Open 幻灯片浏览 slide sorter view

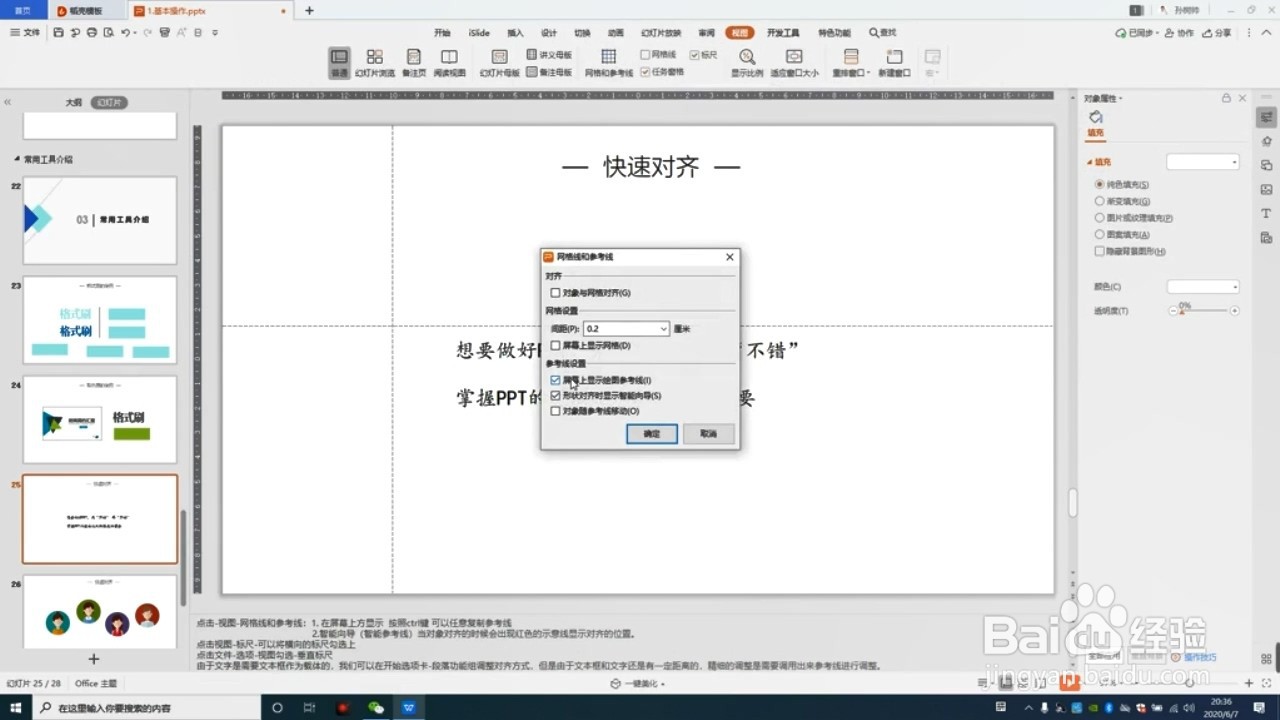375,62
